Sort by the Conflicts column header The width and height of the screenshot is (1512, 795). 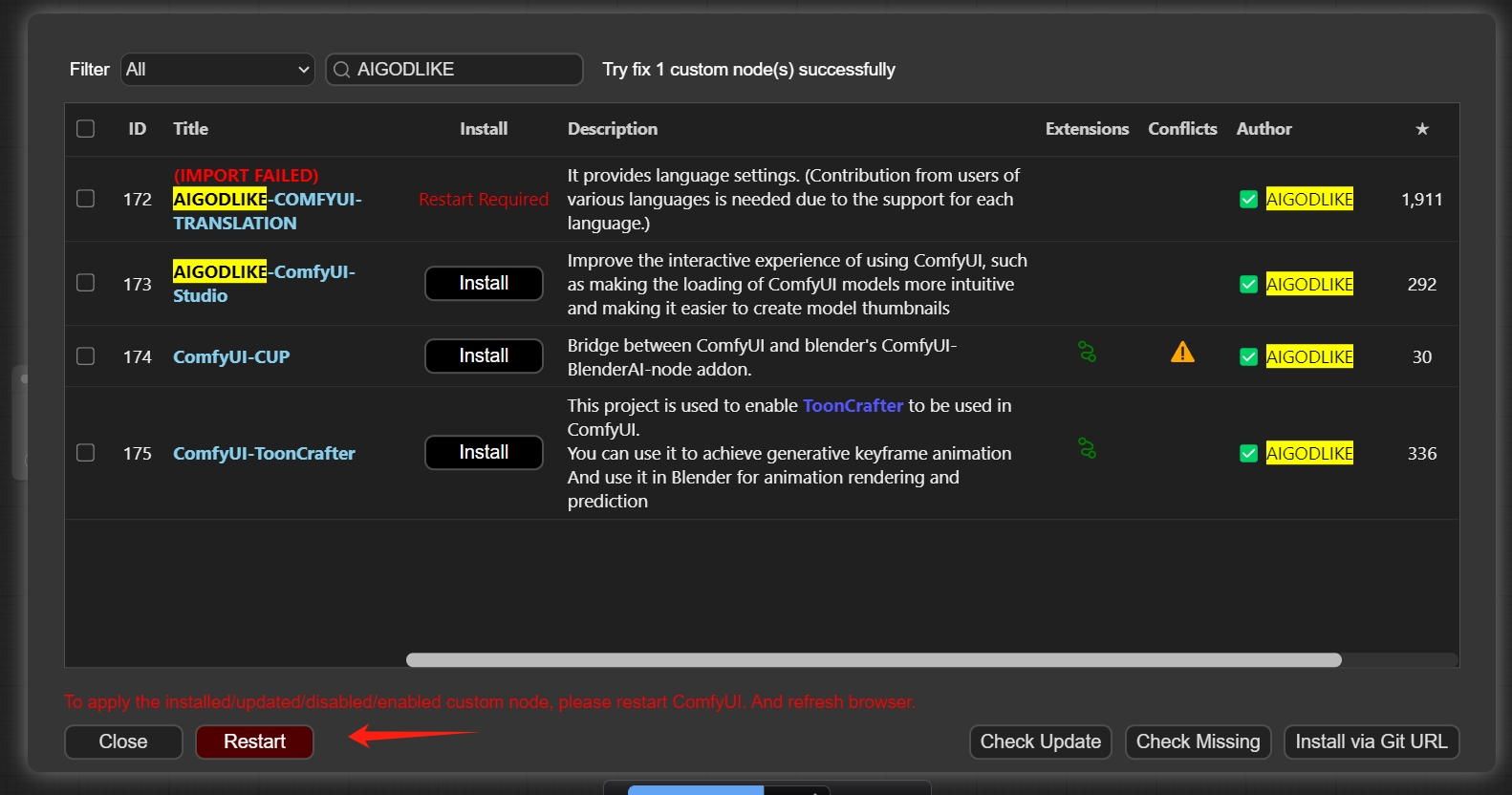(x=1182, y=129)
